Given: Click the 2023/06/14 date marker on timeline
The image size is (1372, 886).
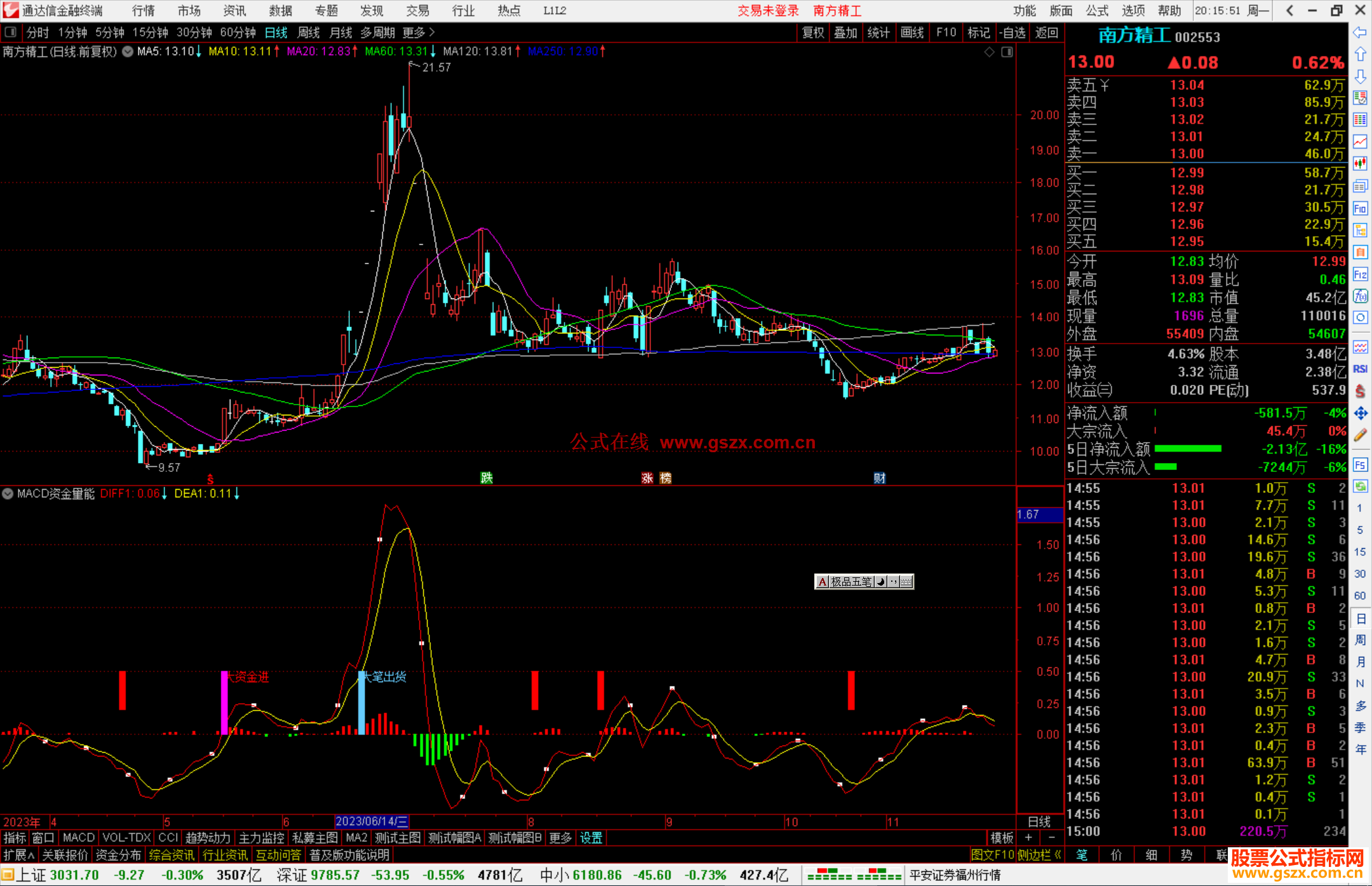Looking at the screenshot, I should 372,821.
